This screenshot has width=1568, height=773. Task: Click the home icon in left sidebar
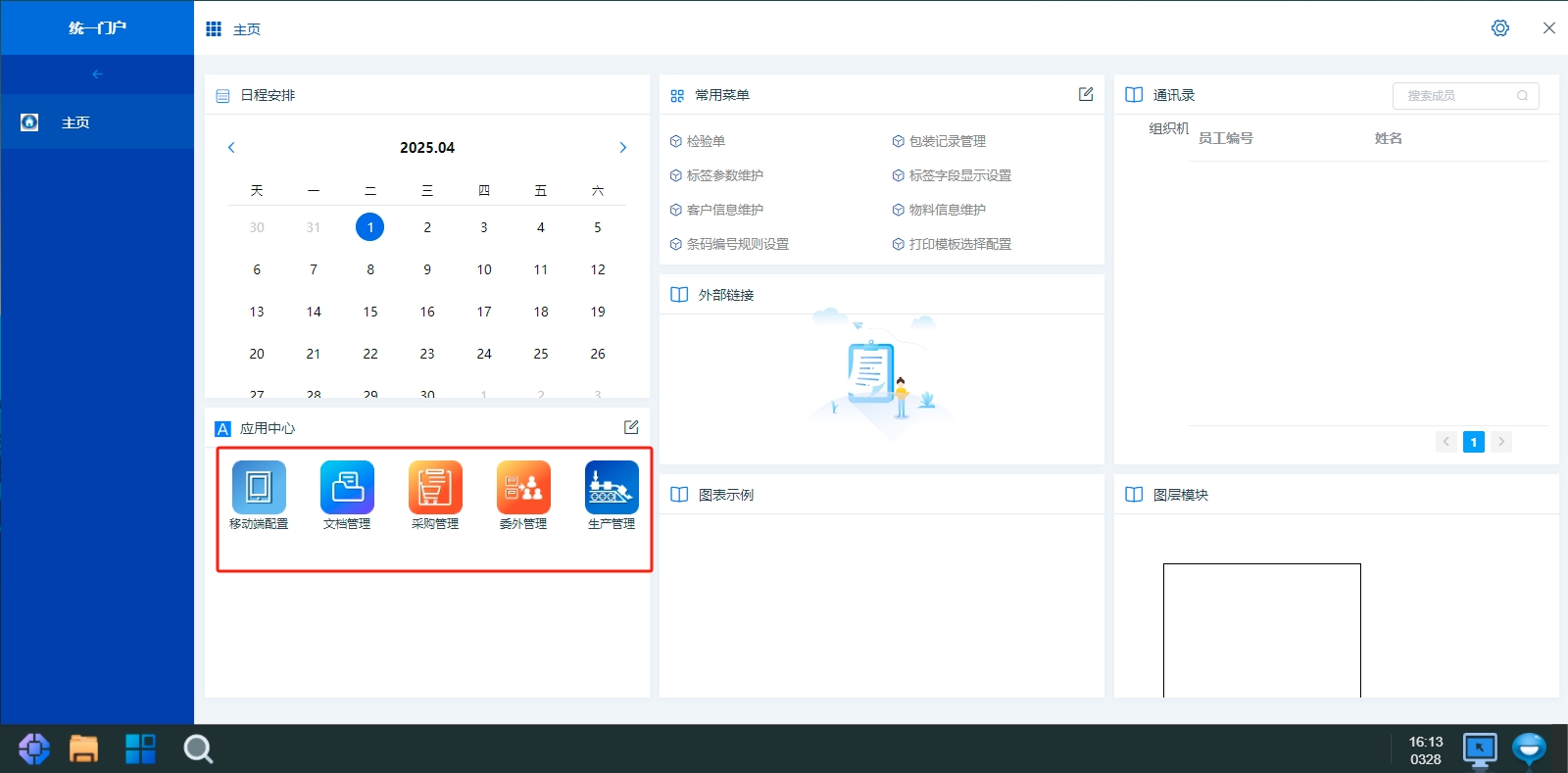(29, 122)
